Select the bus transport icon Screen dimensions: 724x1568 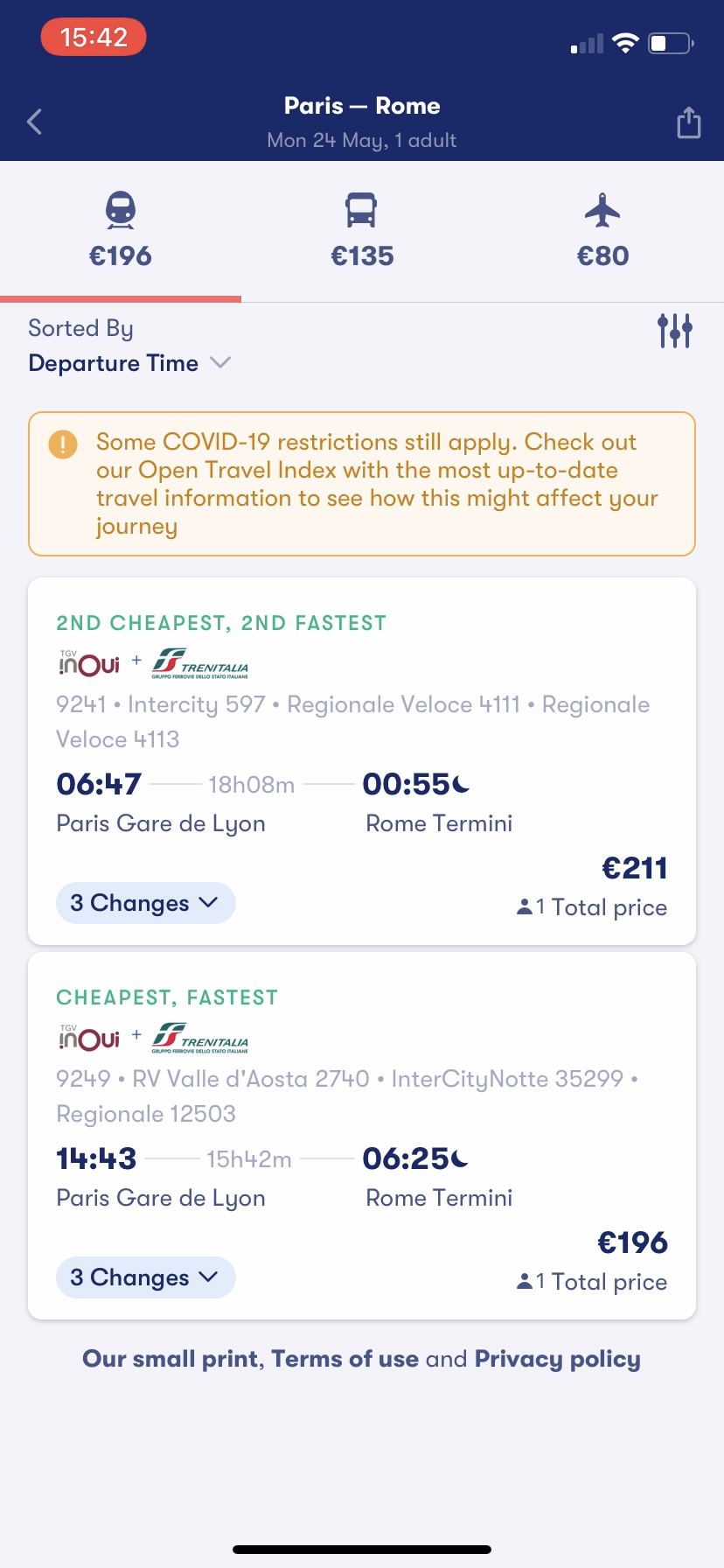point(361,211)
